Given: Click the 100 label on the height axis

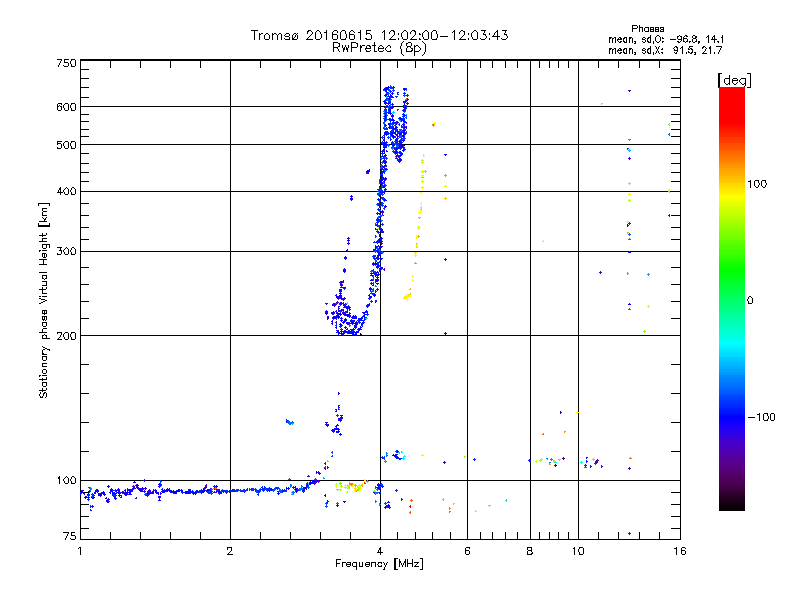Looking at the screenshot, I should pyautogui.click(x=66, y=480).
